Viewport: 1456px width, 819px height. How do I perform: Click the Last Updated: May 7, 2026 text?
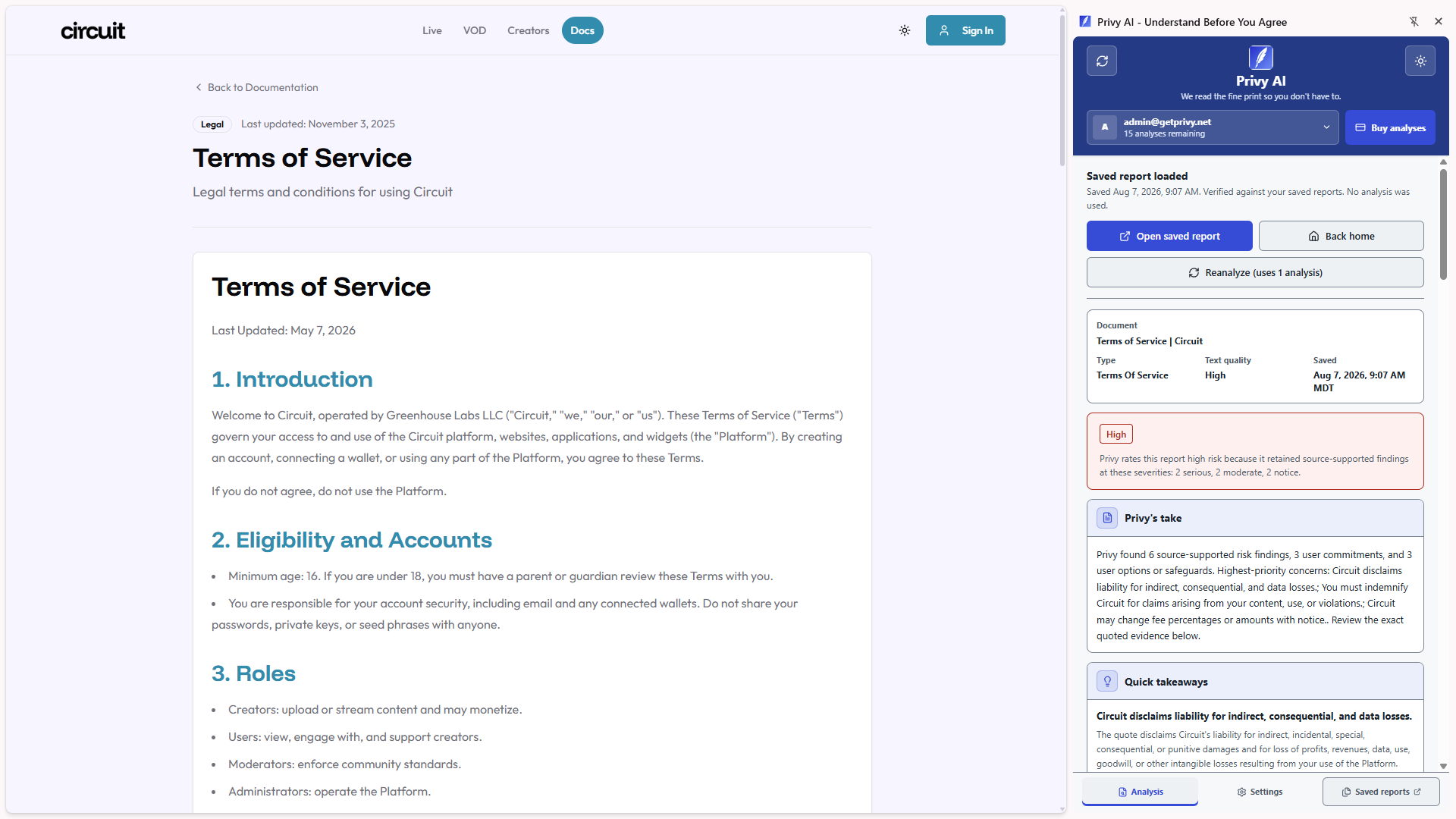pos(284,331)
